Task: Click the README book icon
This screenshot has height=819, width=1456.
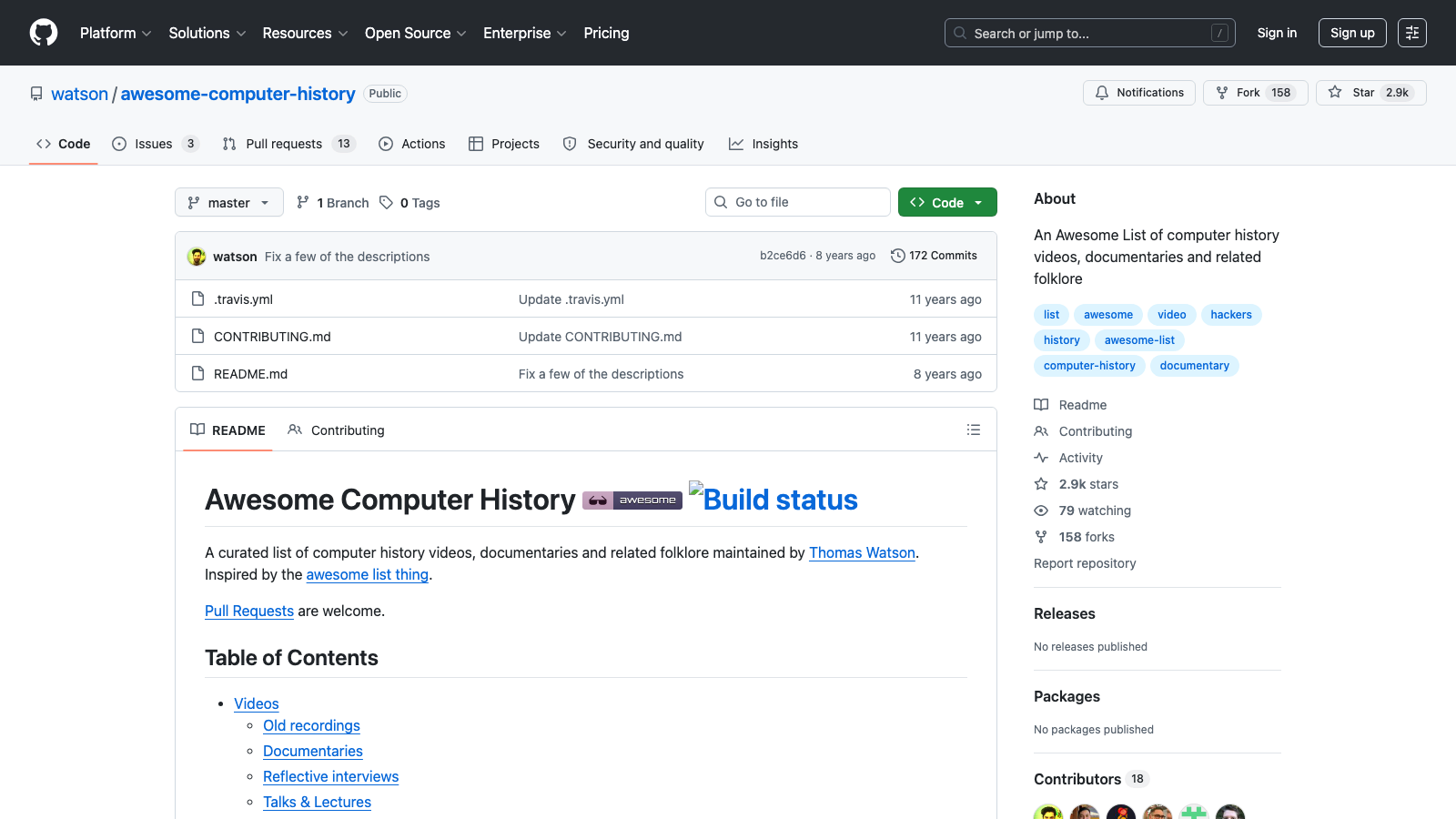Action: click(x=197, y=430)
